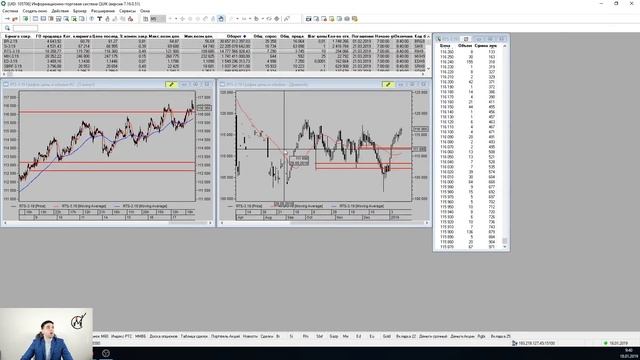Close the left RTS chart window
Image resolution: width=640 pixels, height=360 pixels.
tap(207, 84)
